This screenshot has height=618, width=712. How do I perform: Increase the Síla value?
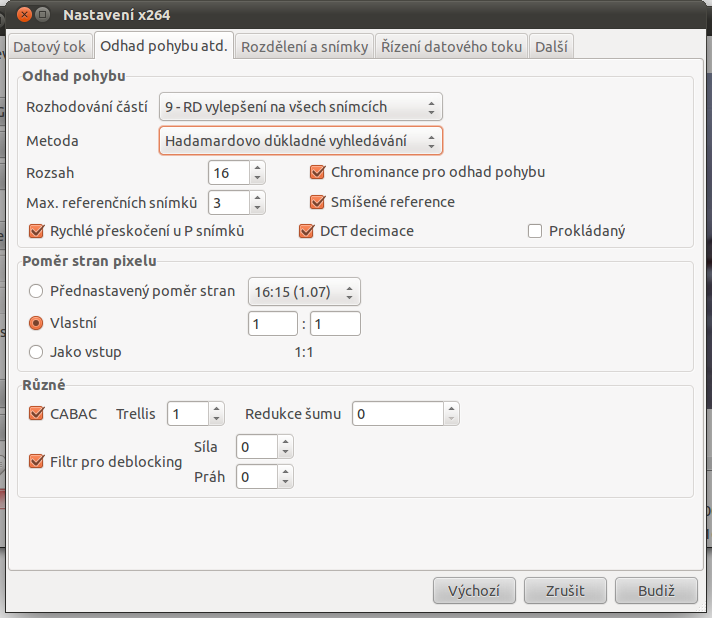[286, 441]
